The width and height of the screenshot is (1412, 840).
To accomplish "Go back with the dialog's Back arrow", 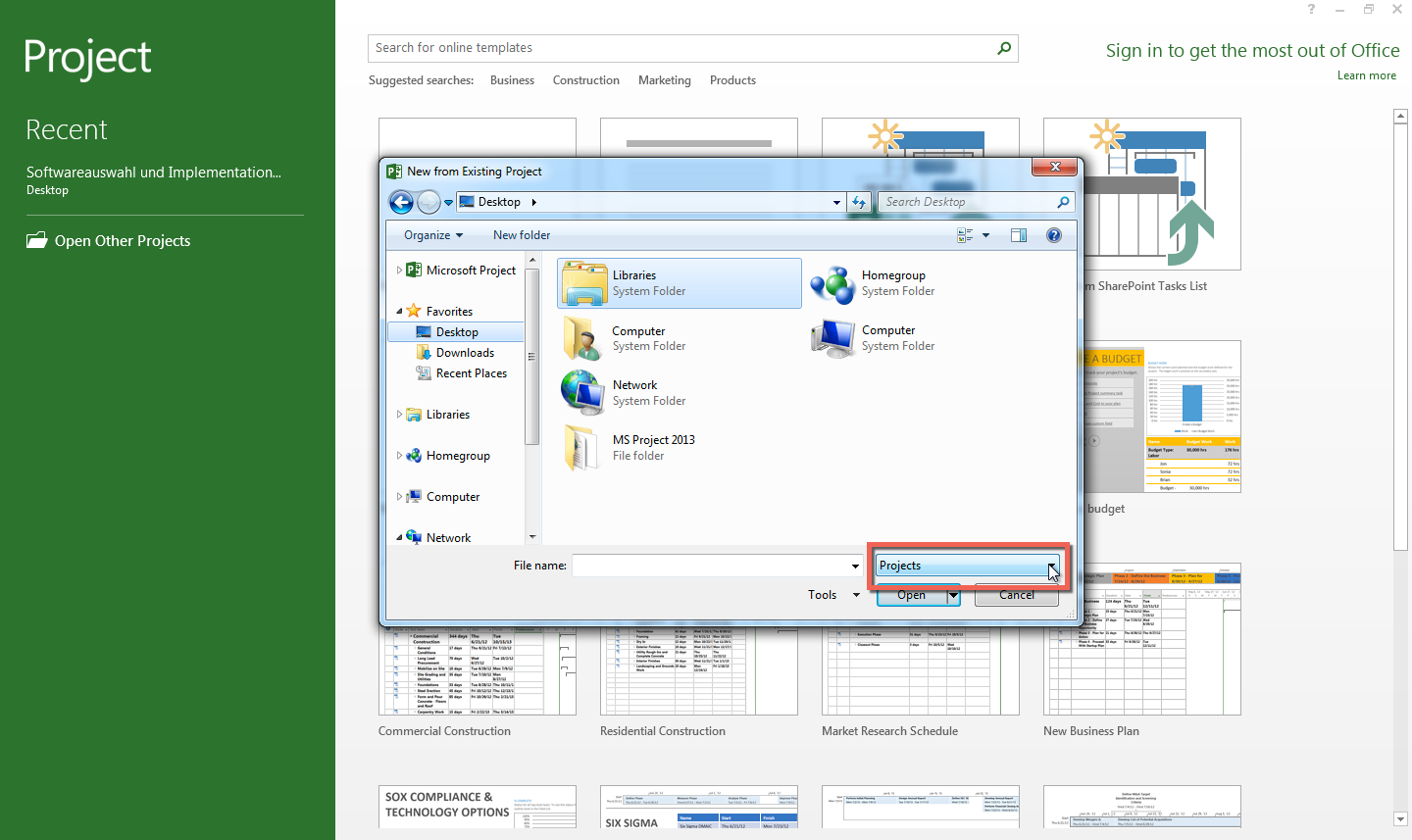I will coord(401,202).
